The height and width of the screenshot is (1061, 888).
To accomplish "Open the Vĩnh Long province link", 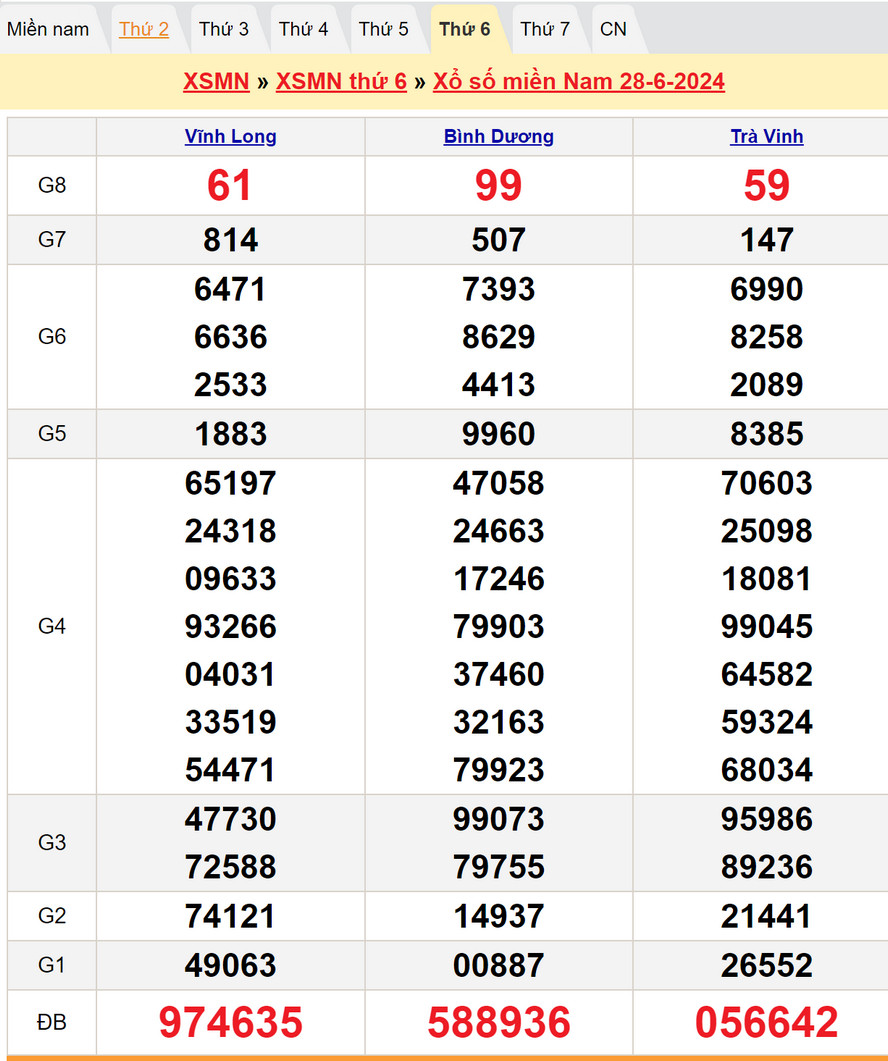I will [231, 137].
